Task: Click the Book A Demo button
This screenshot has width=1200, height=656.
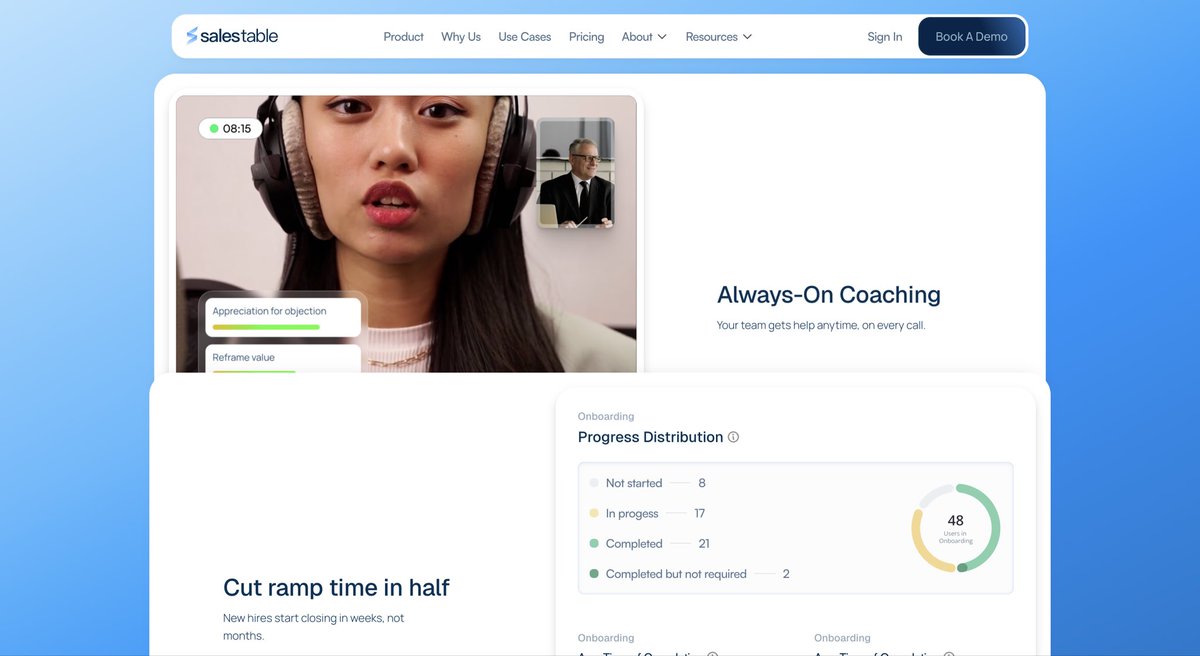Action: [x=972, y=37]
